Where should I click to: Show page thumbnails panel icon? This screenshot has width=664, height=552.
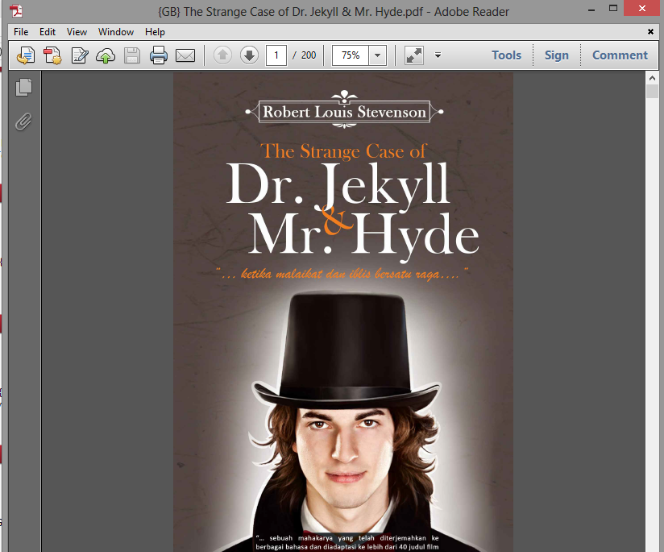tap(24, 88)
